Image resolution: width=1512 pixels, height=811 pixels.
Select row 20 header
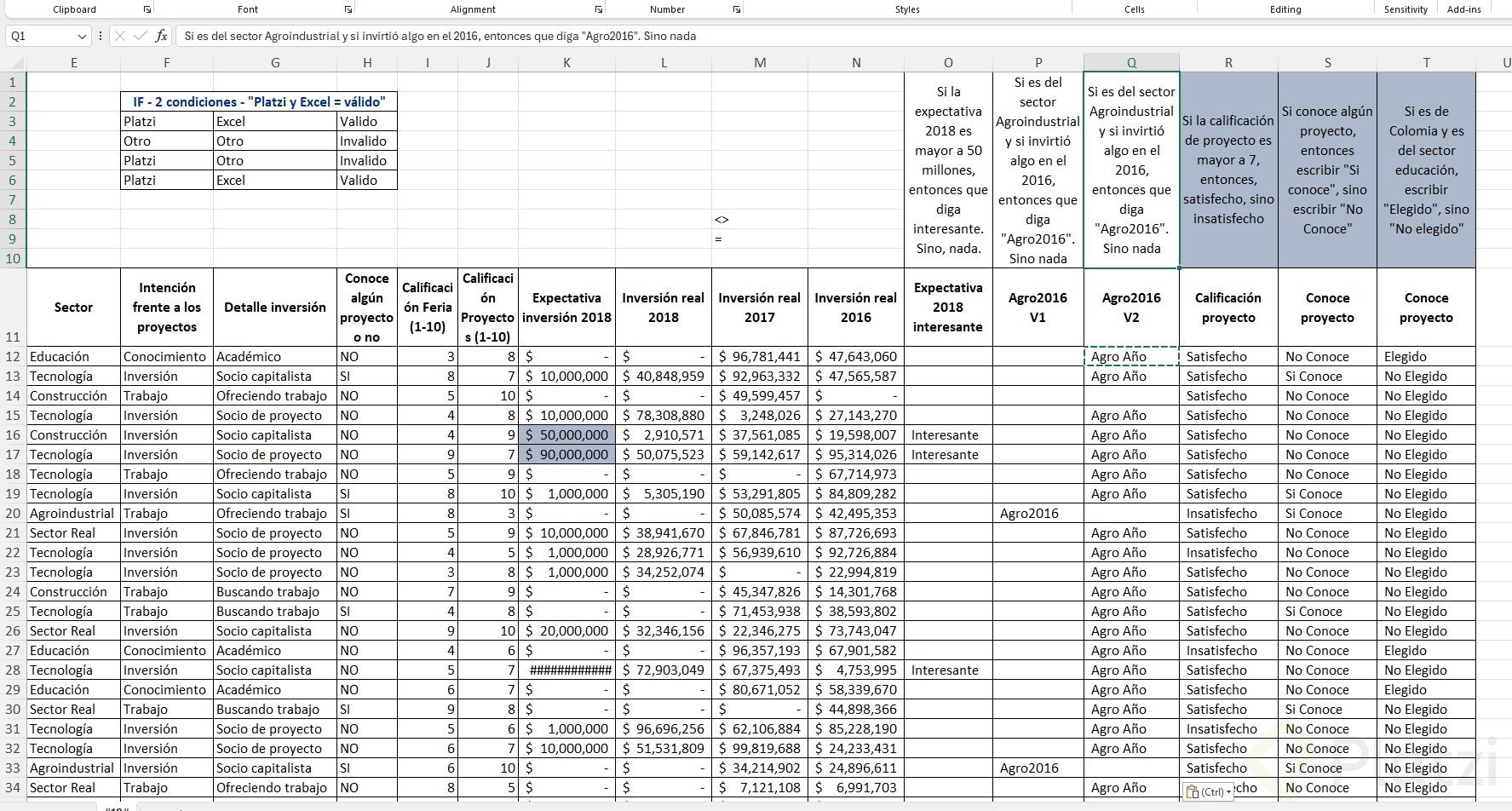pyautogui.click(x=13, y=514)
